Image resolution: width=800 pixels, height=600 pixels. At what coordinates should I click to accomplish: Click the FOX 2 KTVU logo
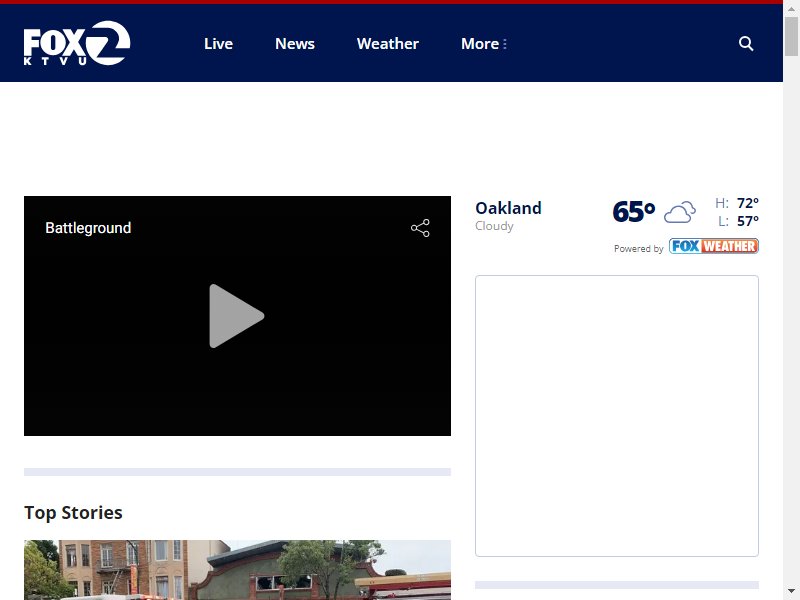(x=77, y=43)
